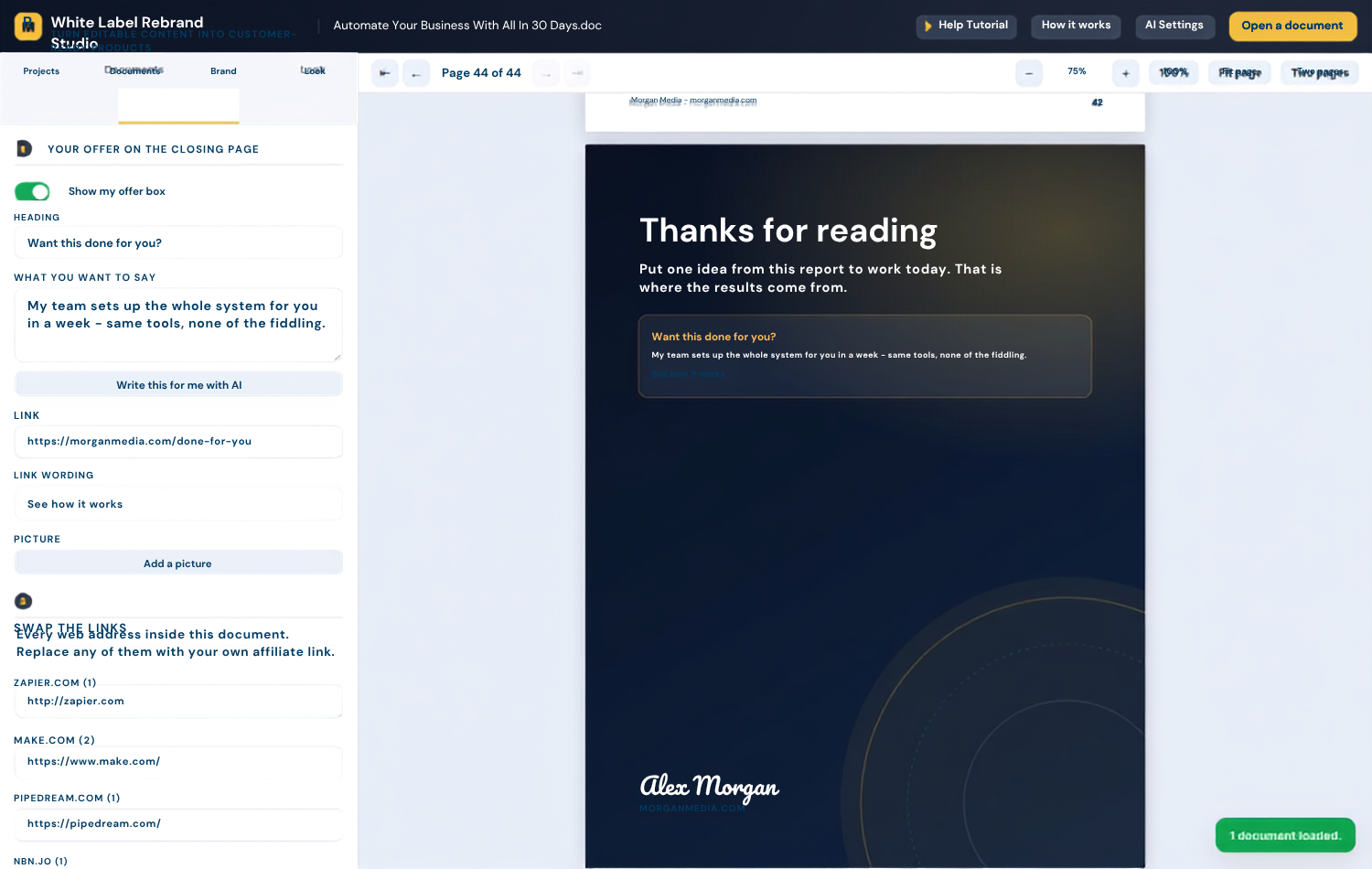Open AI Settings
Viewport: 1372px width, 869px height.
[1174, 26]
